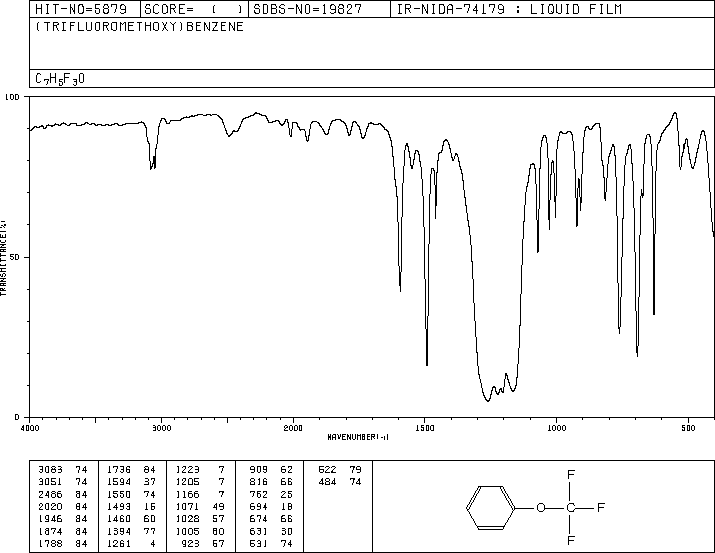Select the 816 peak table entry
715x553 pixels.
pos(271,482)
